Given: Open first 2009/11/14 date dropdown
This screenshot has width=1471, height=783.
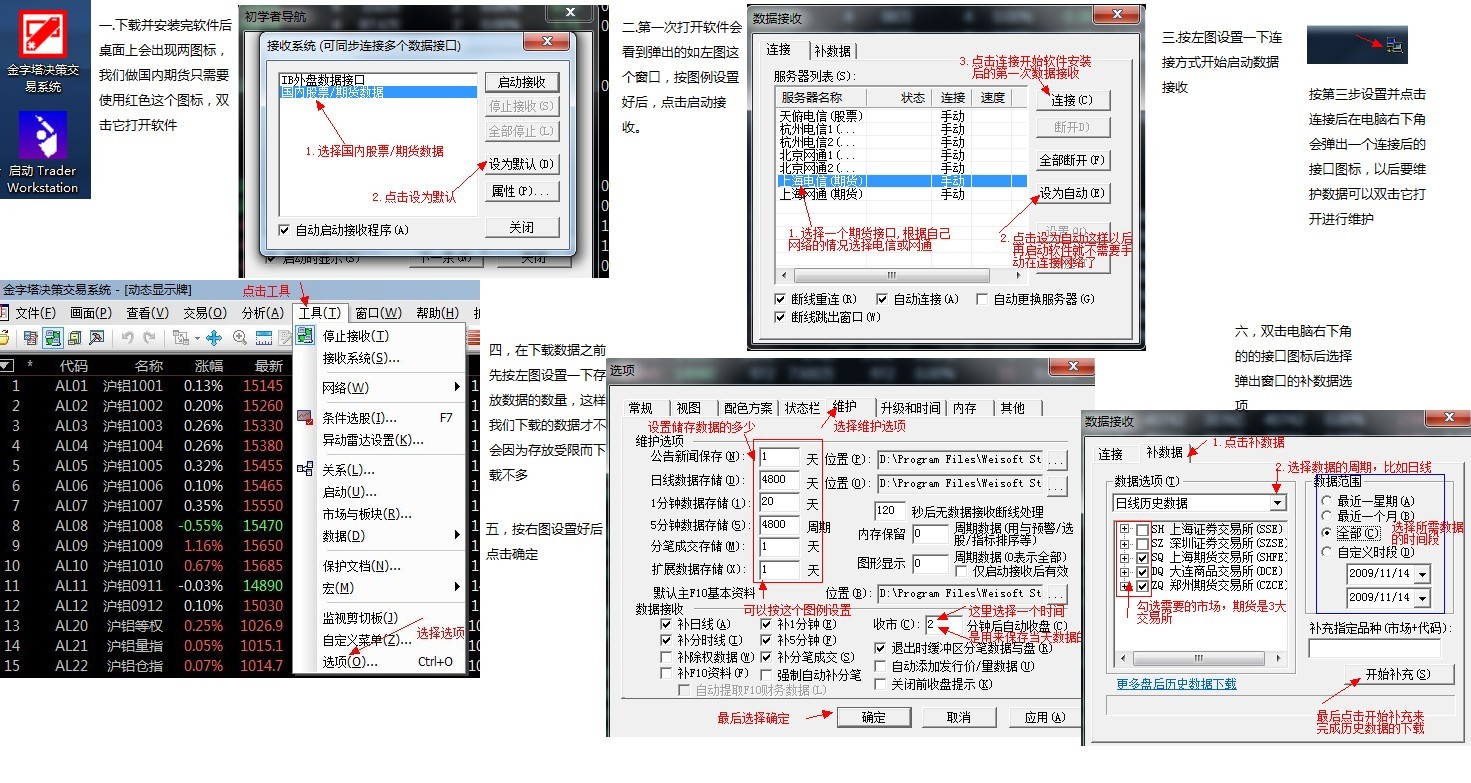Looking at the screenshot, I should (x=1423, y=574).
